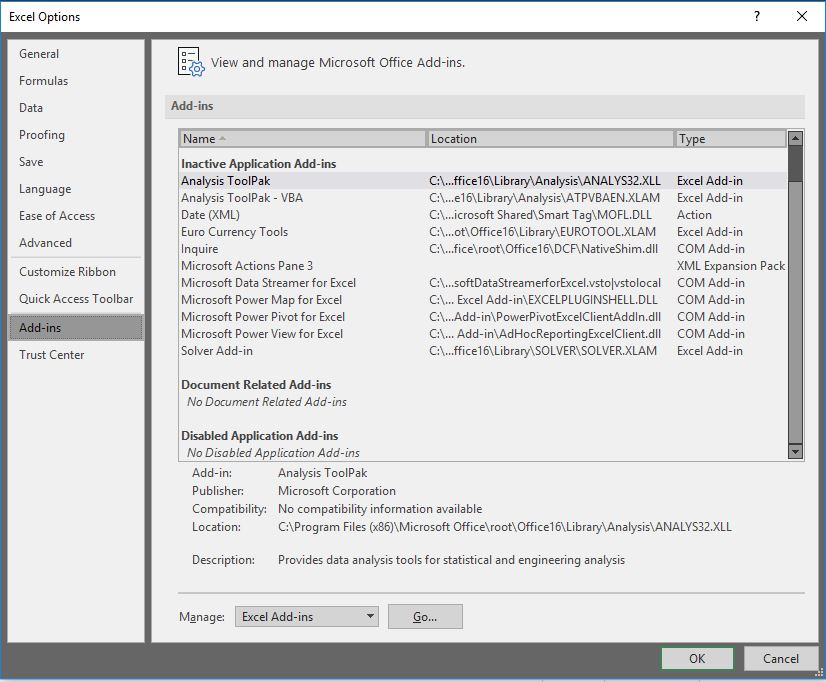Select Euro Currency Tools add-in

pyautogui.click(x=483, y=232)
